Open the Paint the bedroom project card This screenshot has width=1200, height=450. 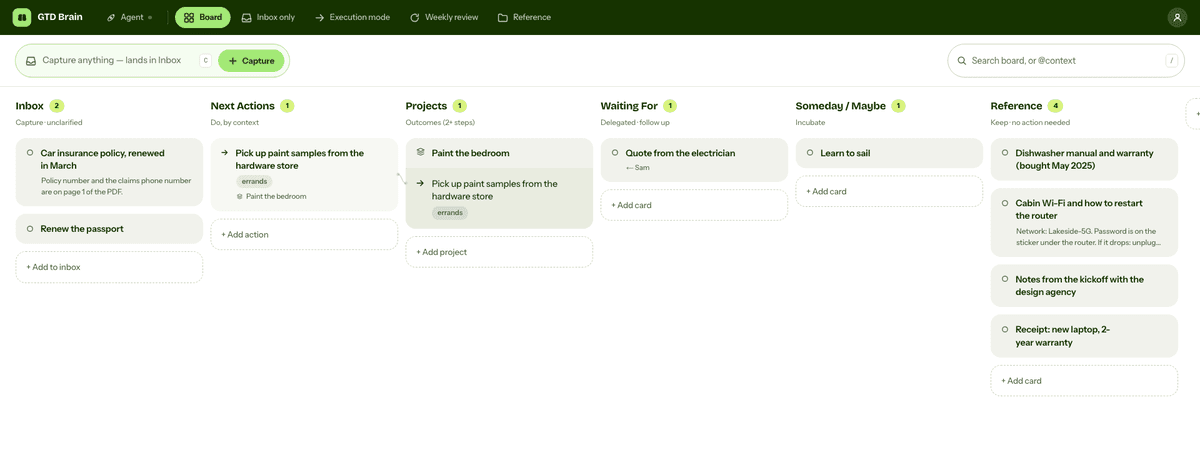[499, 153]
